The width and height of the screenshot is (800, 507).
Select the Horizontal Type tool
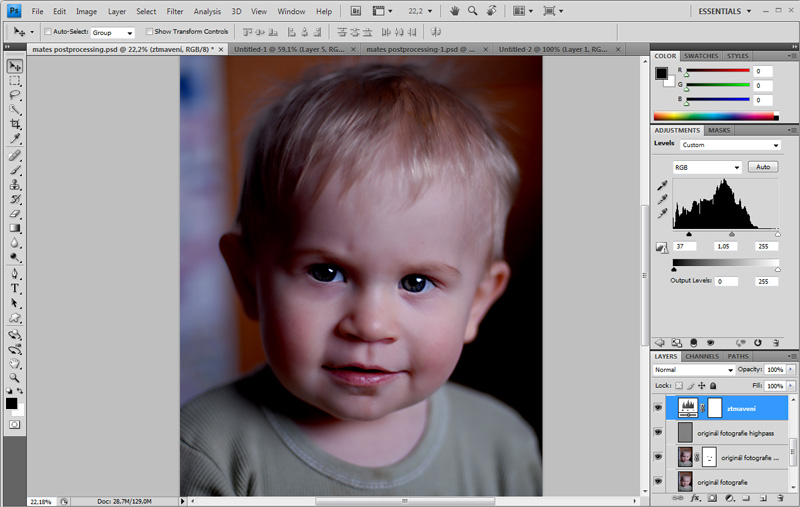15,288
